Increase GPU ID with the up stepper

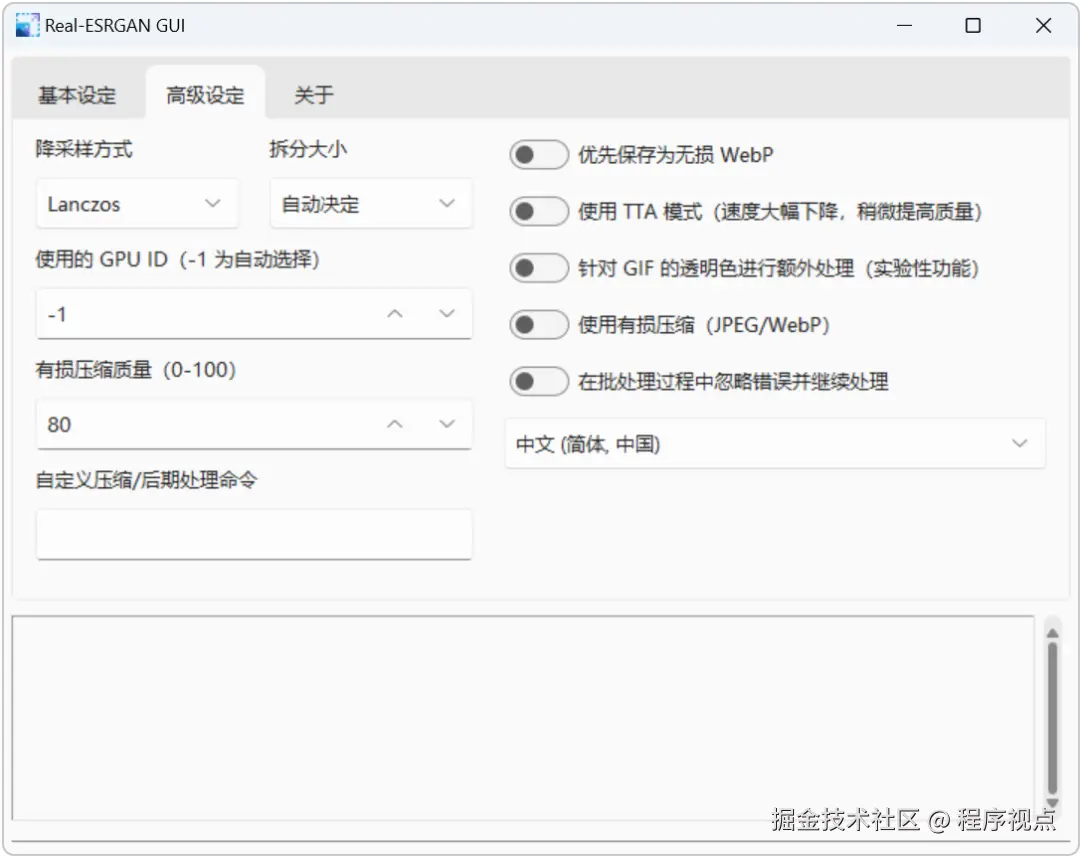coord(394,313)
